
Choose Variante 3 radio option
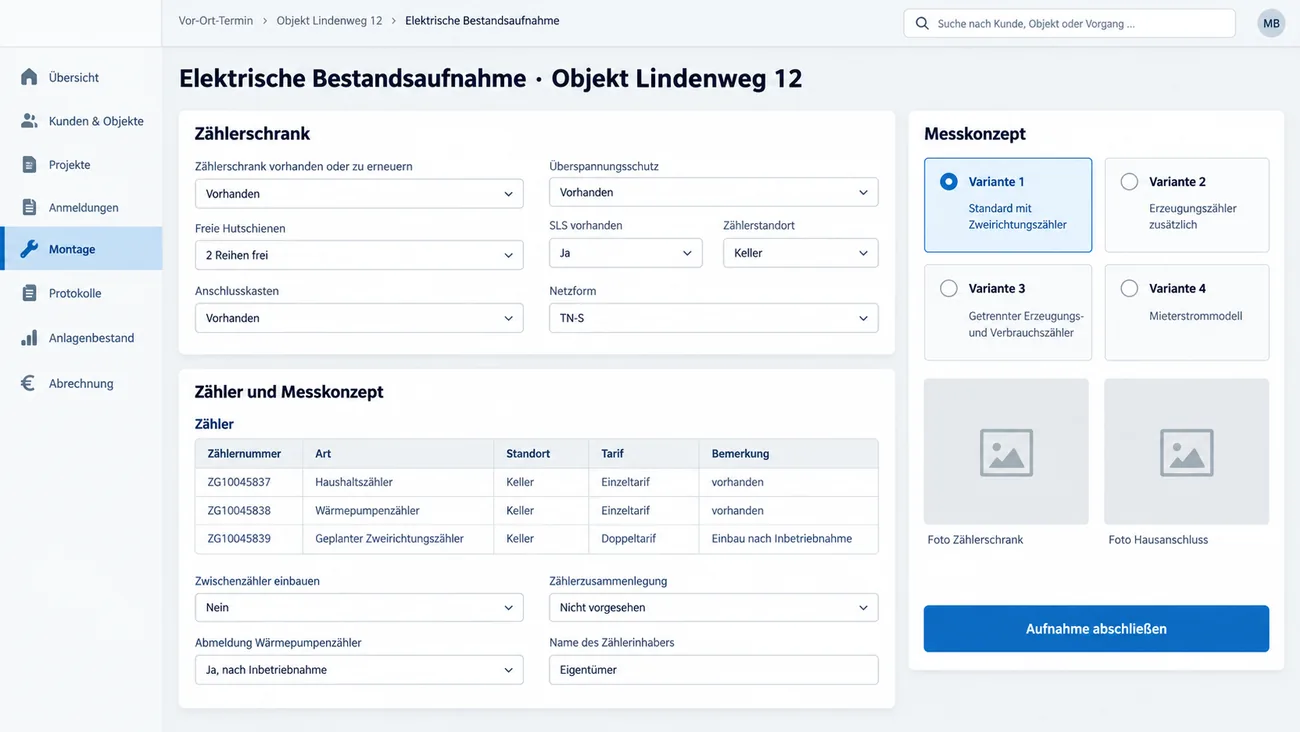[x=948, y=288]
